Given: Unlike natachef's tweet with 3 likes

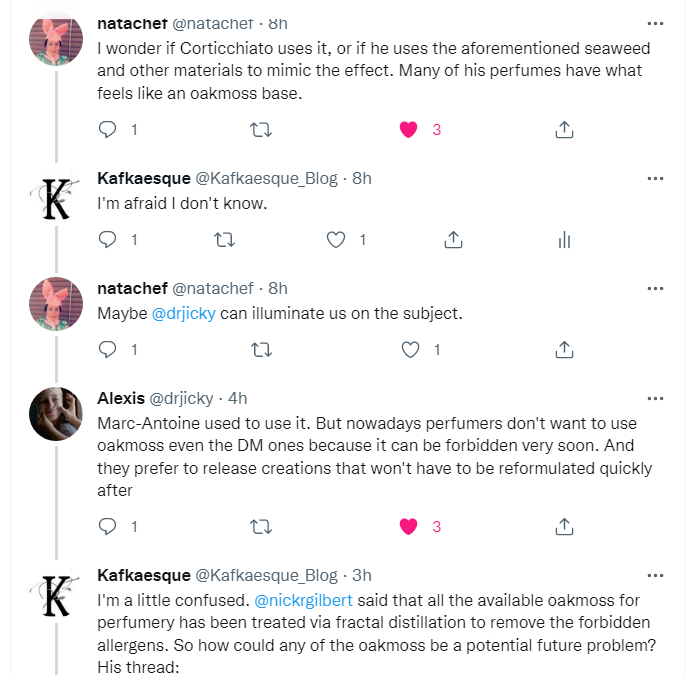Looking at the screenshot, I should click(x=408, y=130).
